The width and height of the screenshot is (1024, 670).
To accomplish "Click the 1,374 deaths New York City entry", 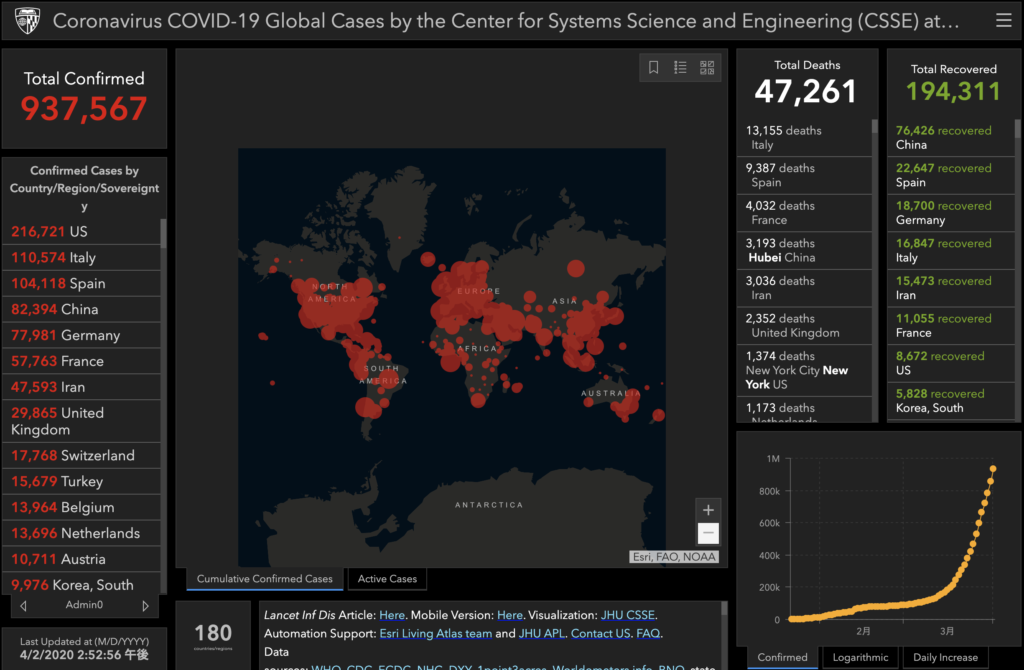I will pos(804,370).
